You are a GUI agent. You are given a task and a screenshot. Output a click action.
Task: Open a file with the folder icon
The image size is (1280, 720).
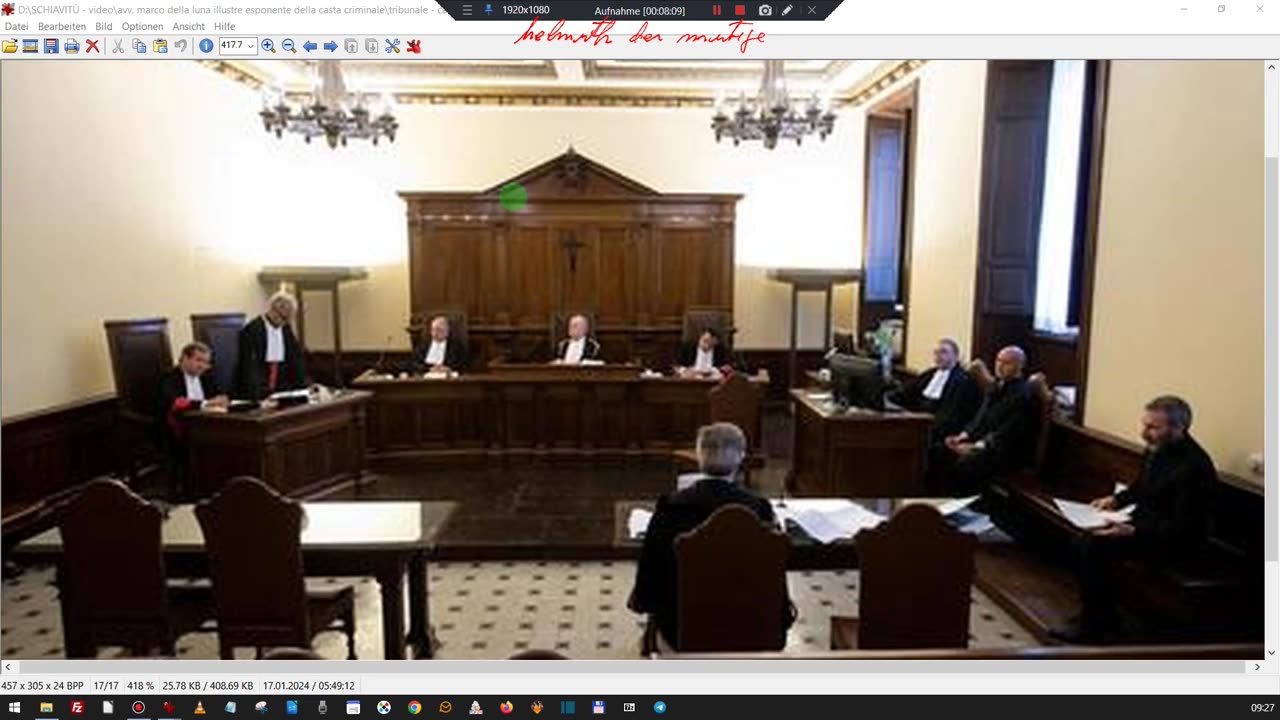[x=10, y=46]
